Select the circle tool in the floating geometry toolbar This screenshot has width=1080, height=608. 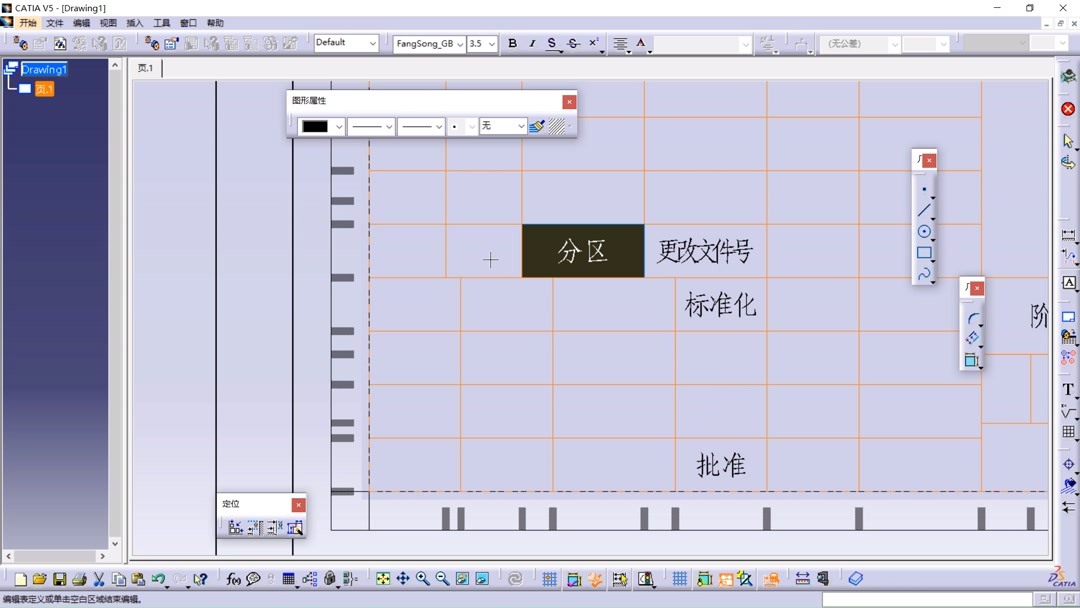click(x=924, y=231)
